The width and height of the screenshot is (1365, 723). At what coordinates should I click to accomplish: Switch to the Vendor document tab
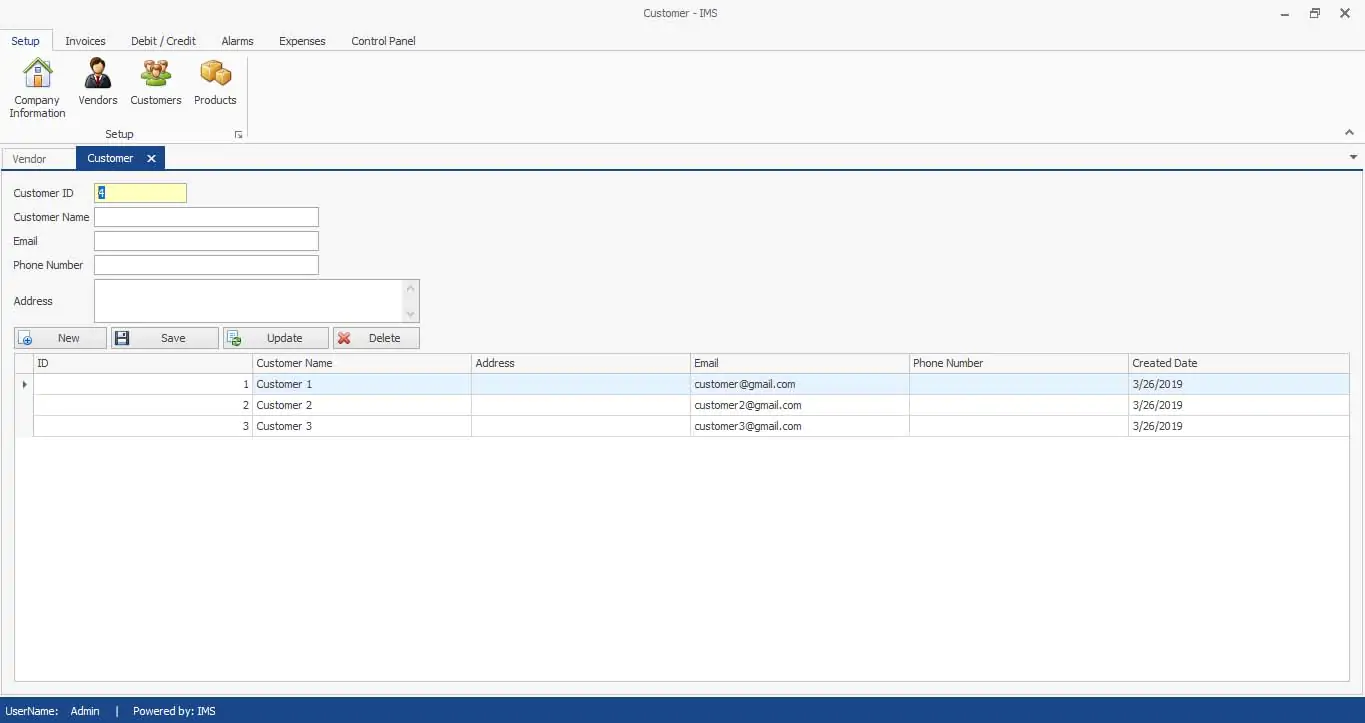pos(30,159)
